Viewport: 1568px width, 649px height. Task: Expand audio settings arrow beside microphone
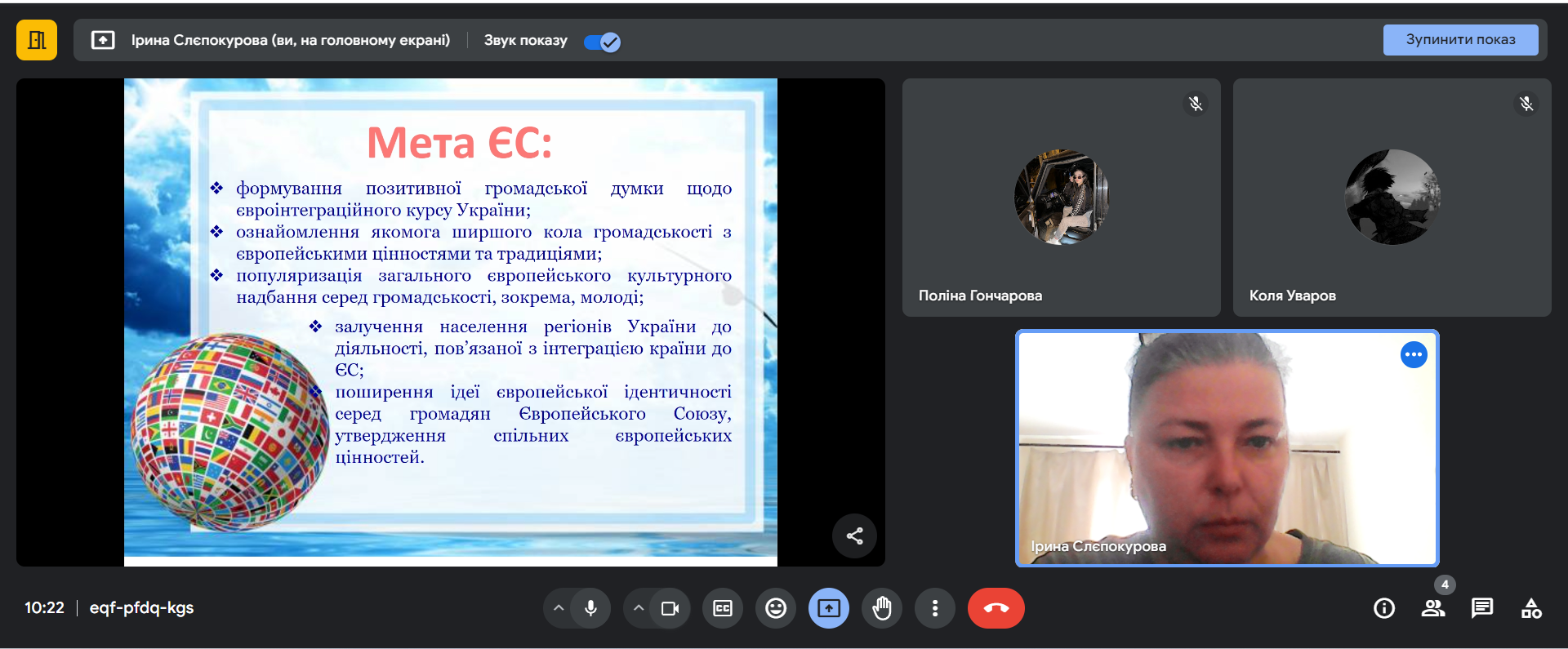(559, 608)
